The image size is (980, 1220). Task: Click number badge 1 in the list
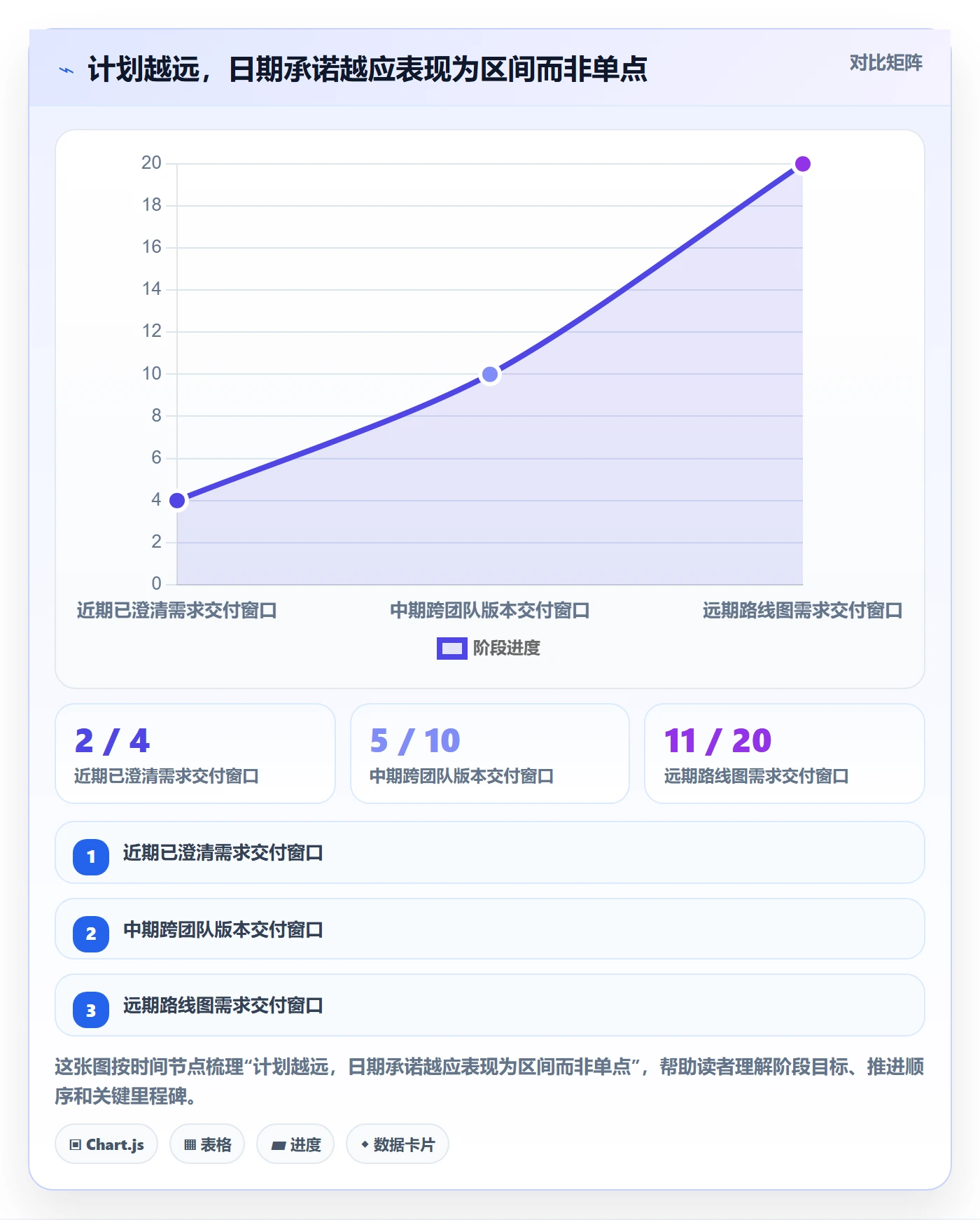[91, 857]
